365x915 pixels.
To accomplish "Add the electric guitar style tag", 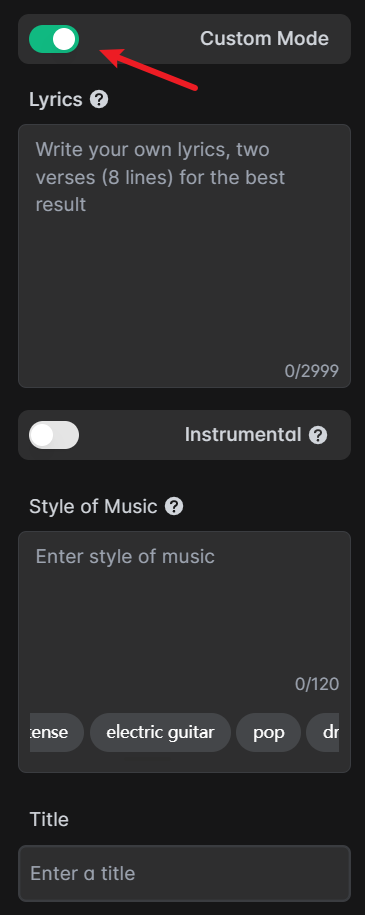I will 161,732.
